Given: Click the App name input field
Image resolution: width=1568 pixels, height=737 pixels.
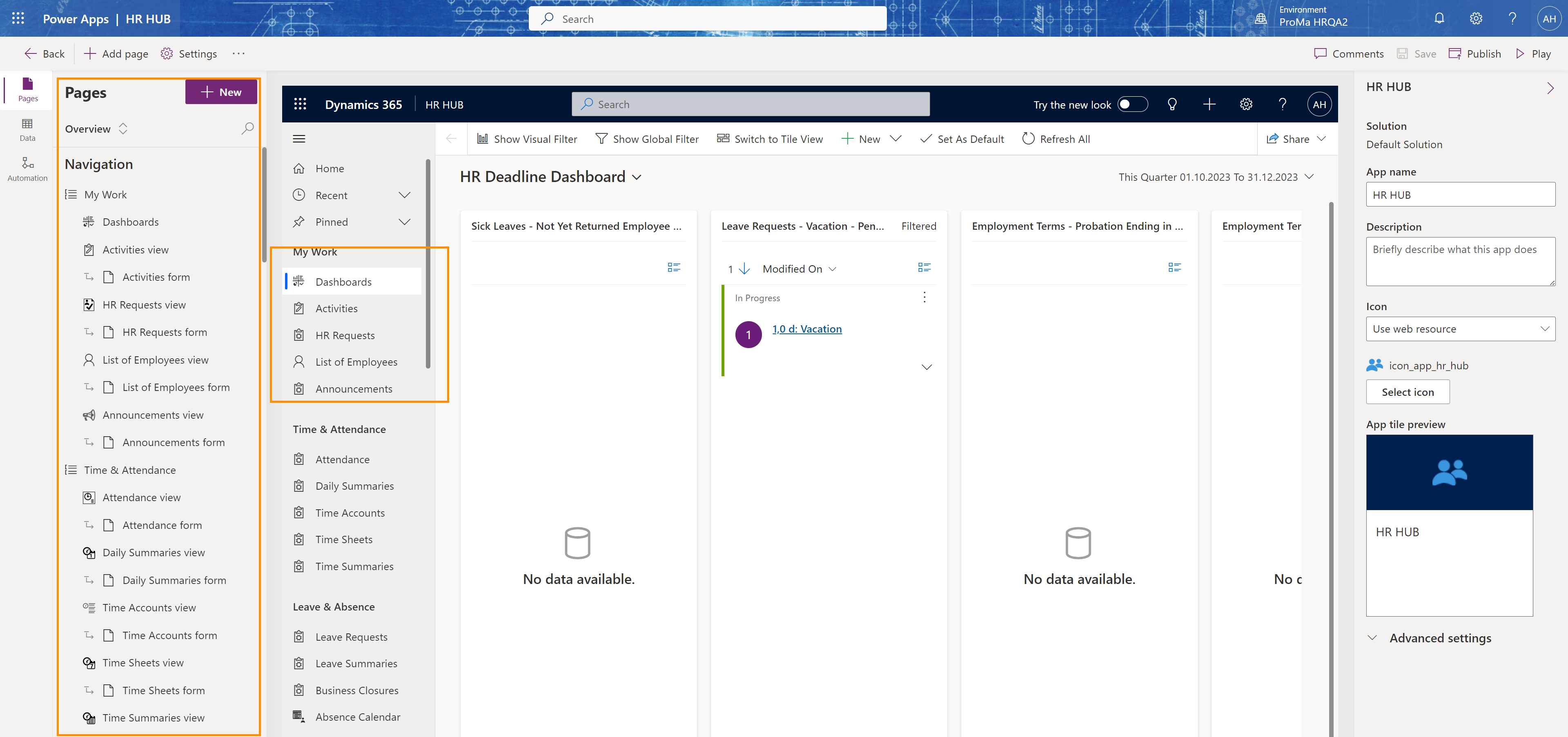Looking at the screenshot, I should (1460, 195).
